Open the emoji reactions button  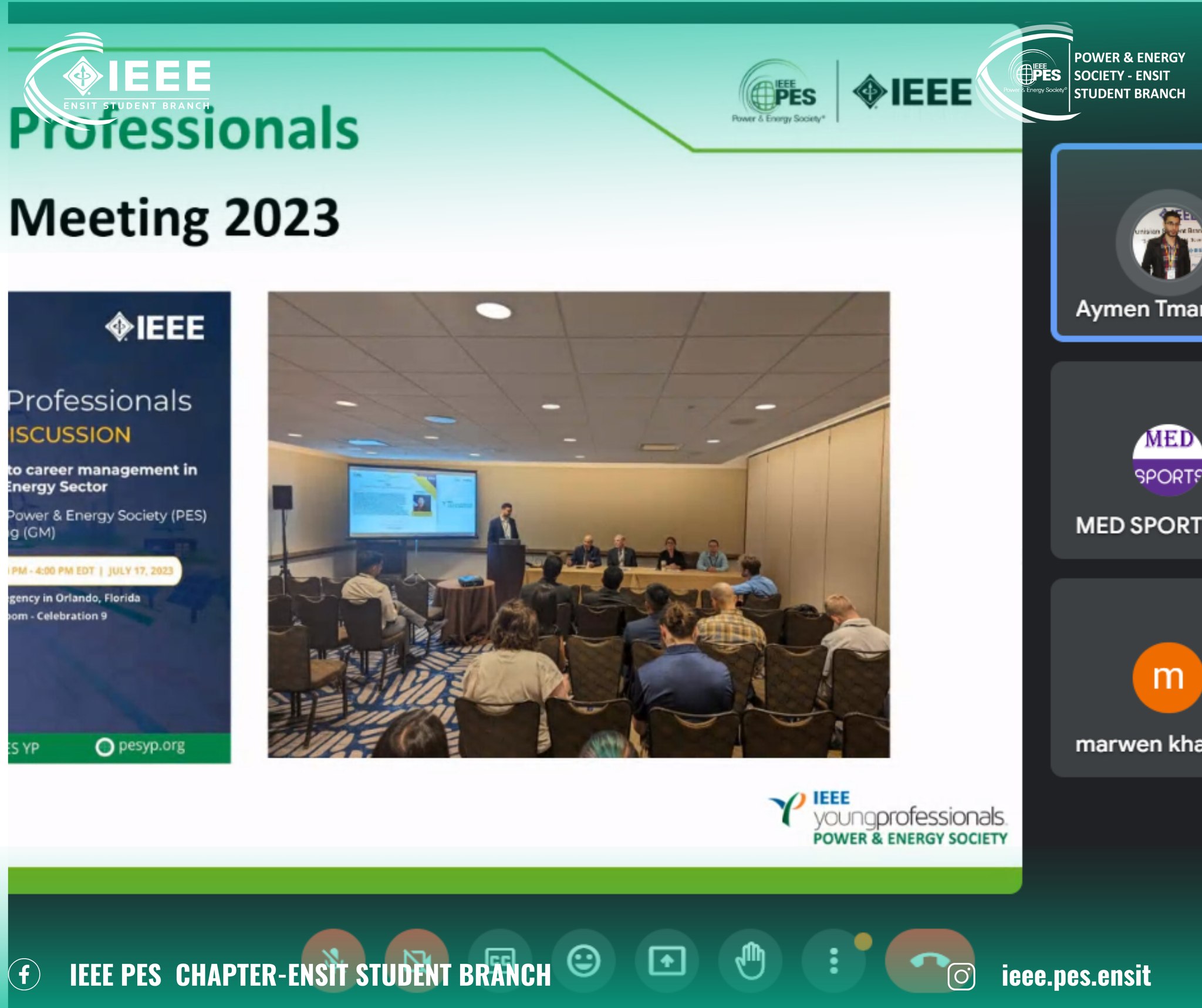(583, 961)
